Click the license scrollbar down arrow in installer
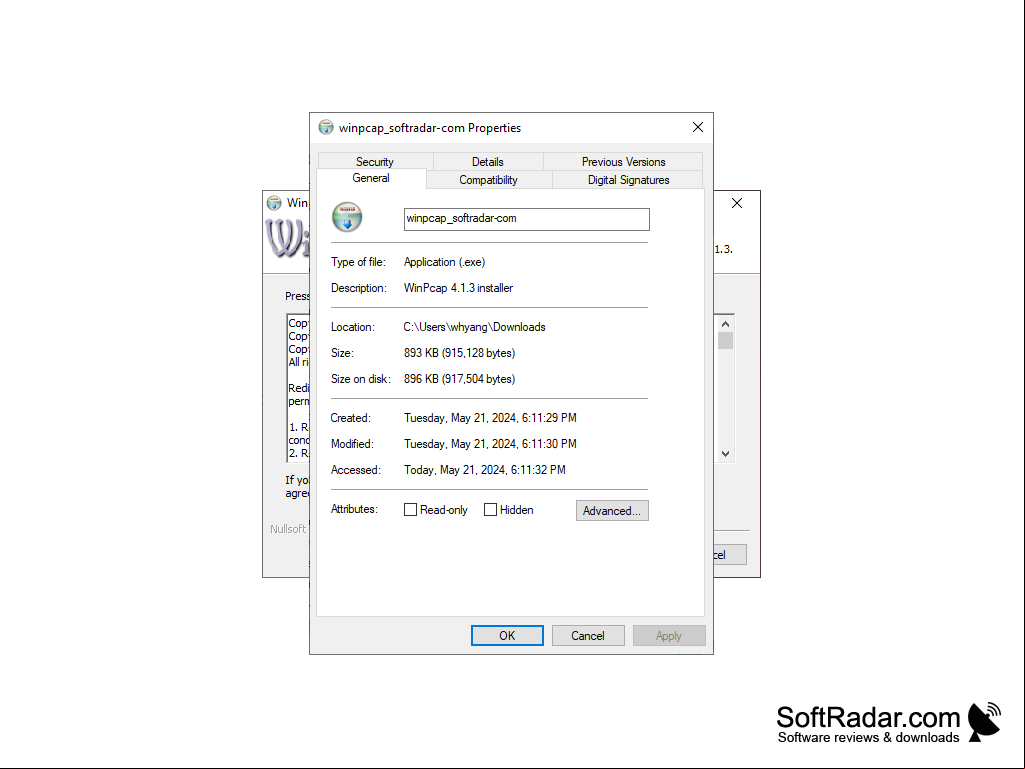 [726, 454]
